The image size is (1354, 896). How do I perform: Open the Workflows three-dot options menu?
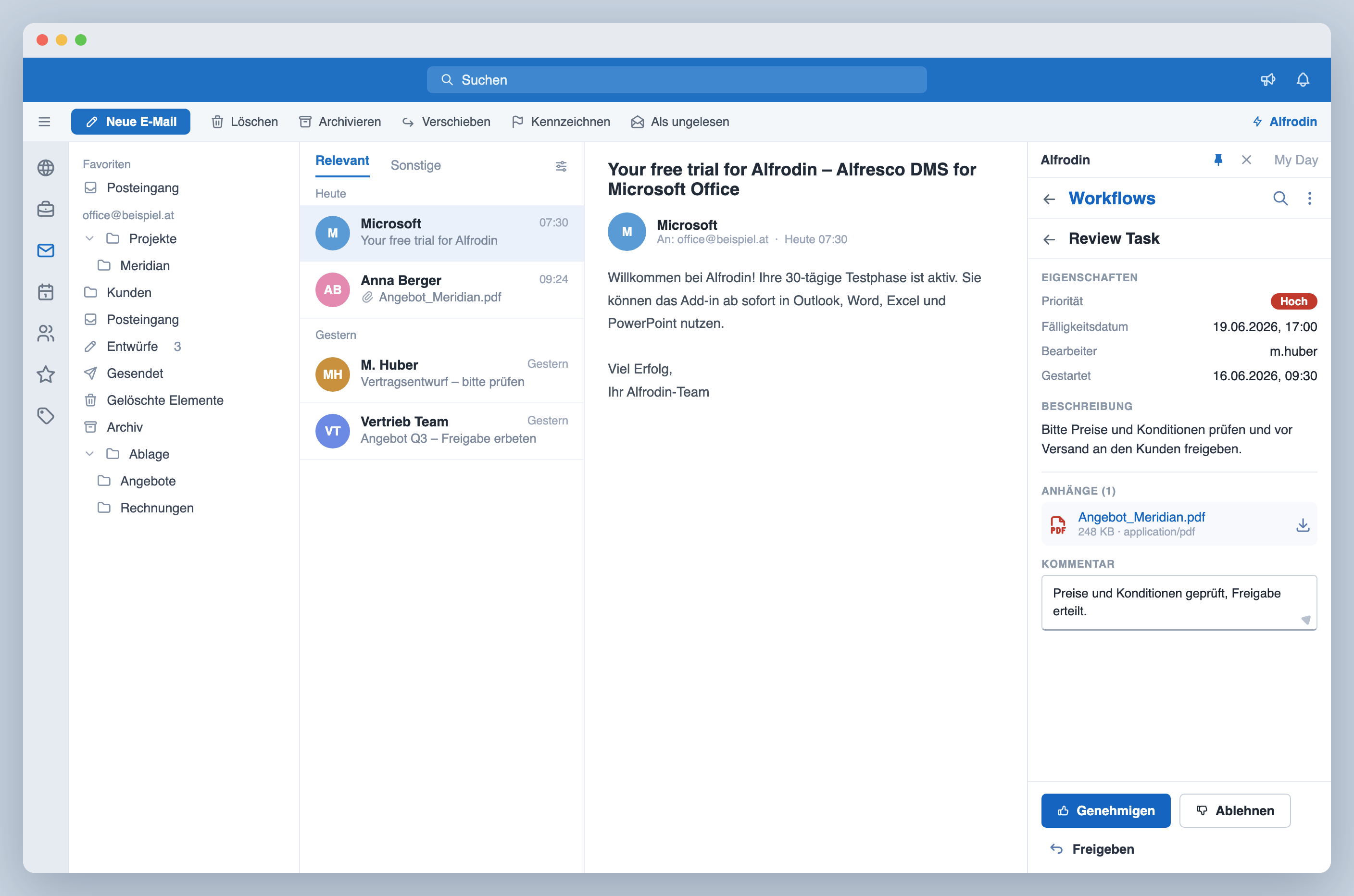(x=1309, y=199)
